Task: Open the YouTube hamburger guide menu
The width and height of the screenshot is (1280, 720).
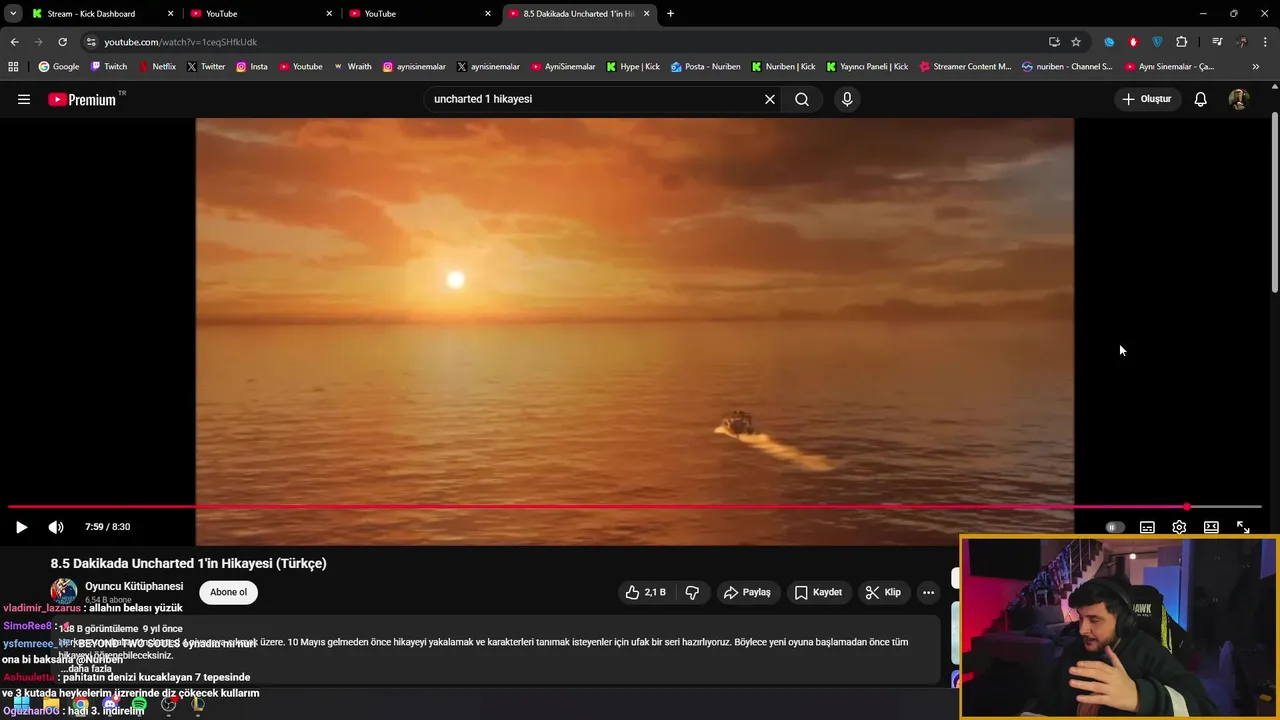Action: point(24,99)
